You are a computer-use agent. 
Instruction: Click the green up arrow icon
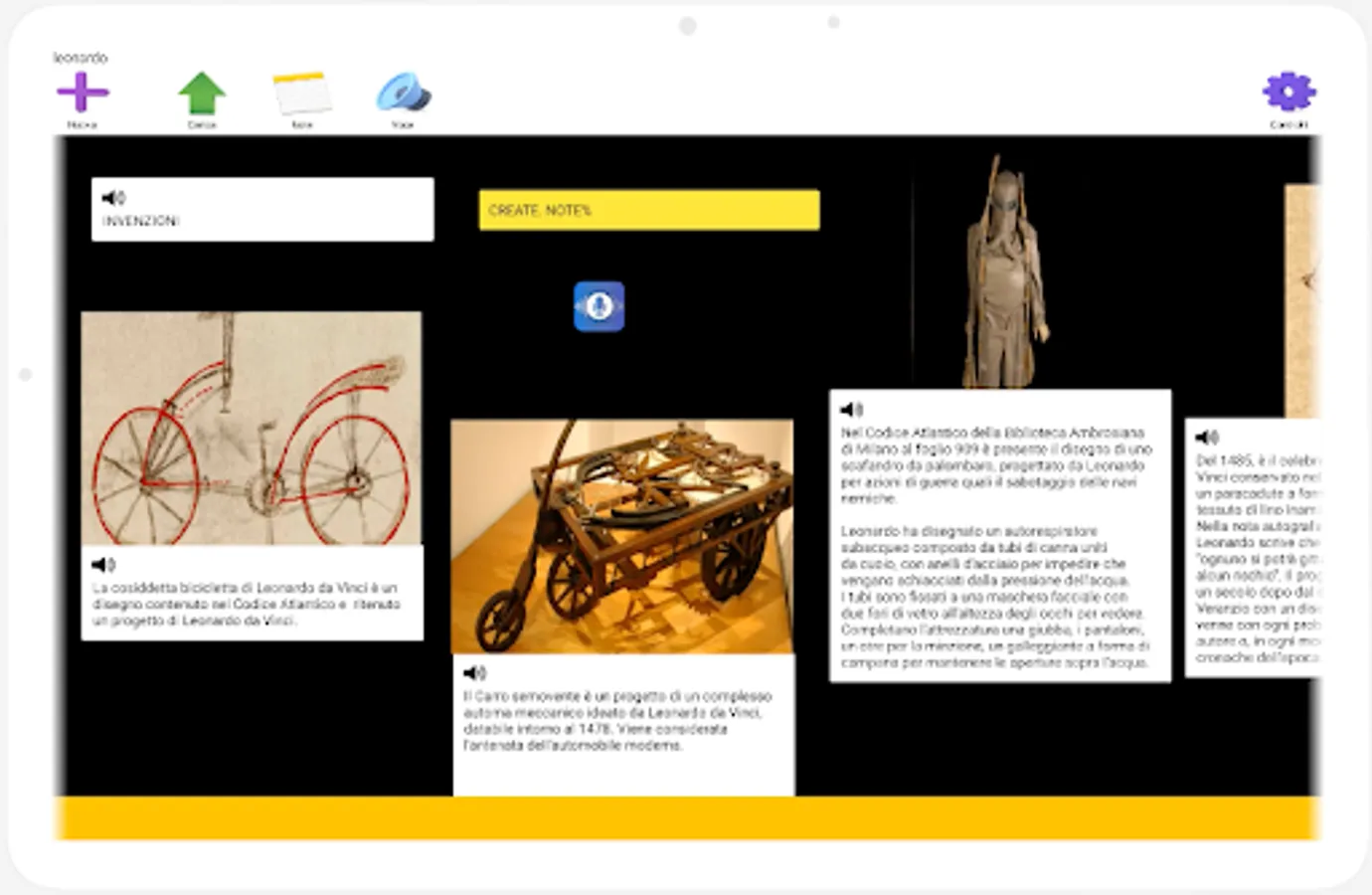point(202,93)
